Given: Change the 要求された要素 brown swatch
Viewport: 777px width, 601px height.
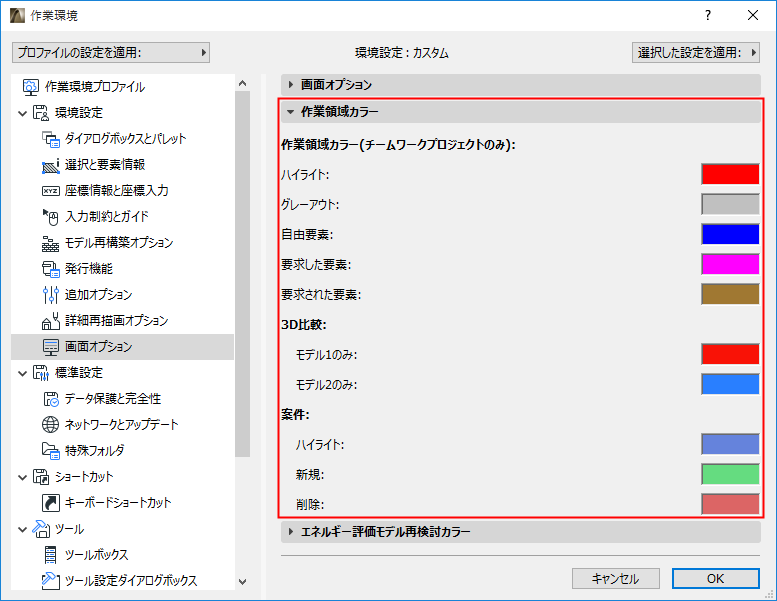Looking at the screenshot, I should coord(730,294).
